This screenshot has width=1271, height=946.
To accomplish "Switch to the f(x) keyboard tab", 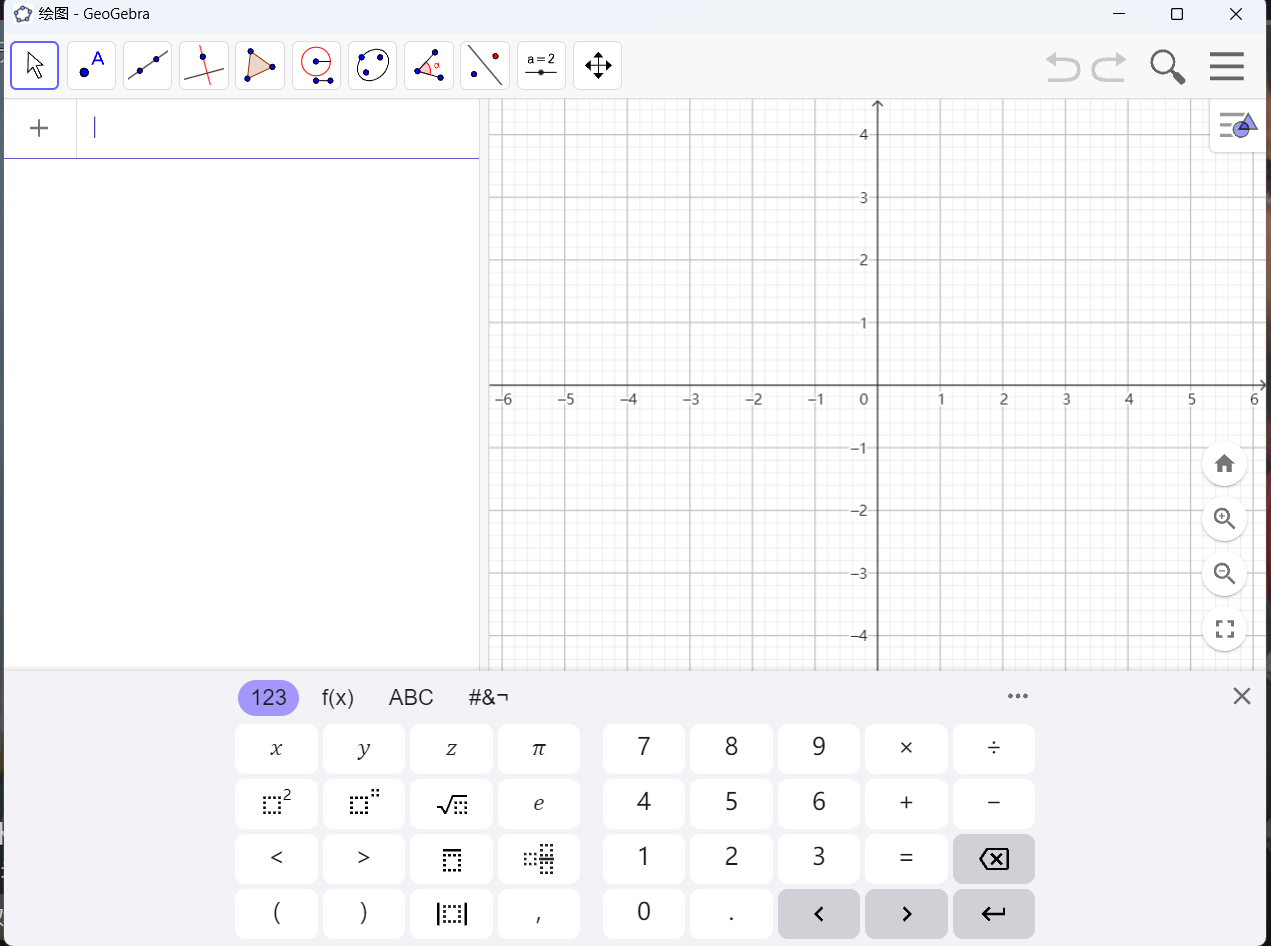I will (338, 698).
